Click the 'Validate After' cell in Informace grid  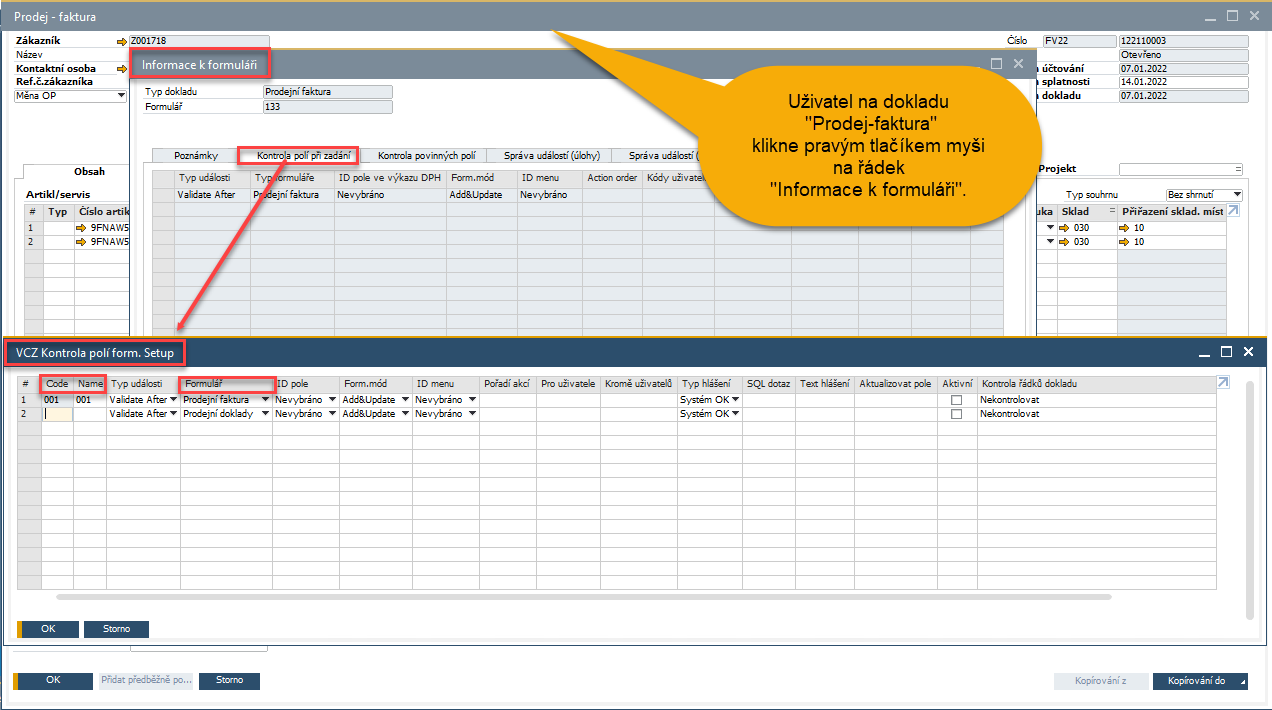[212, 195]
